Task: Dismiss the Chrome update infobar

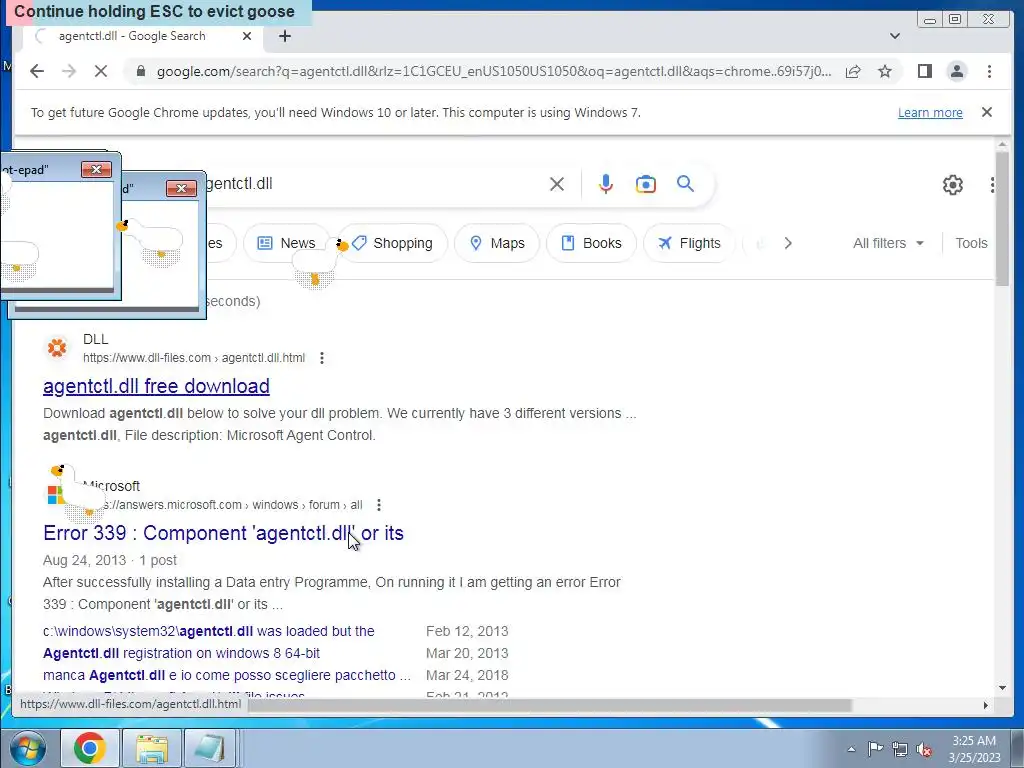Action: 987,112
